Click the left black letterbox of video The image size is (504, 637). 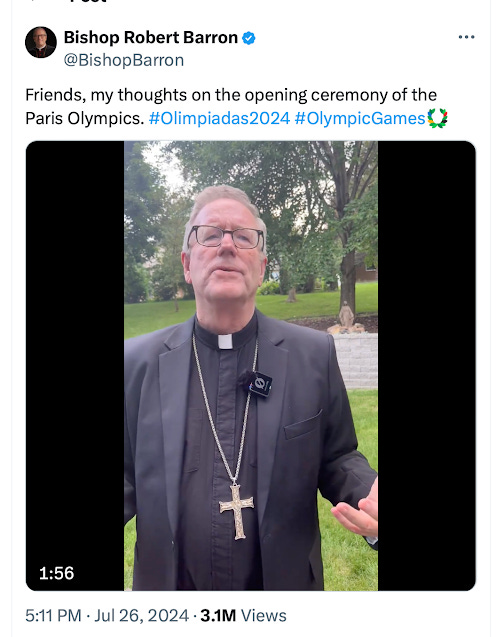click(x=75, y=366)
